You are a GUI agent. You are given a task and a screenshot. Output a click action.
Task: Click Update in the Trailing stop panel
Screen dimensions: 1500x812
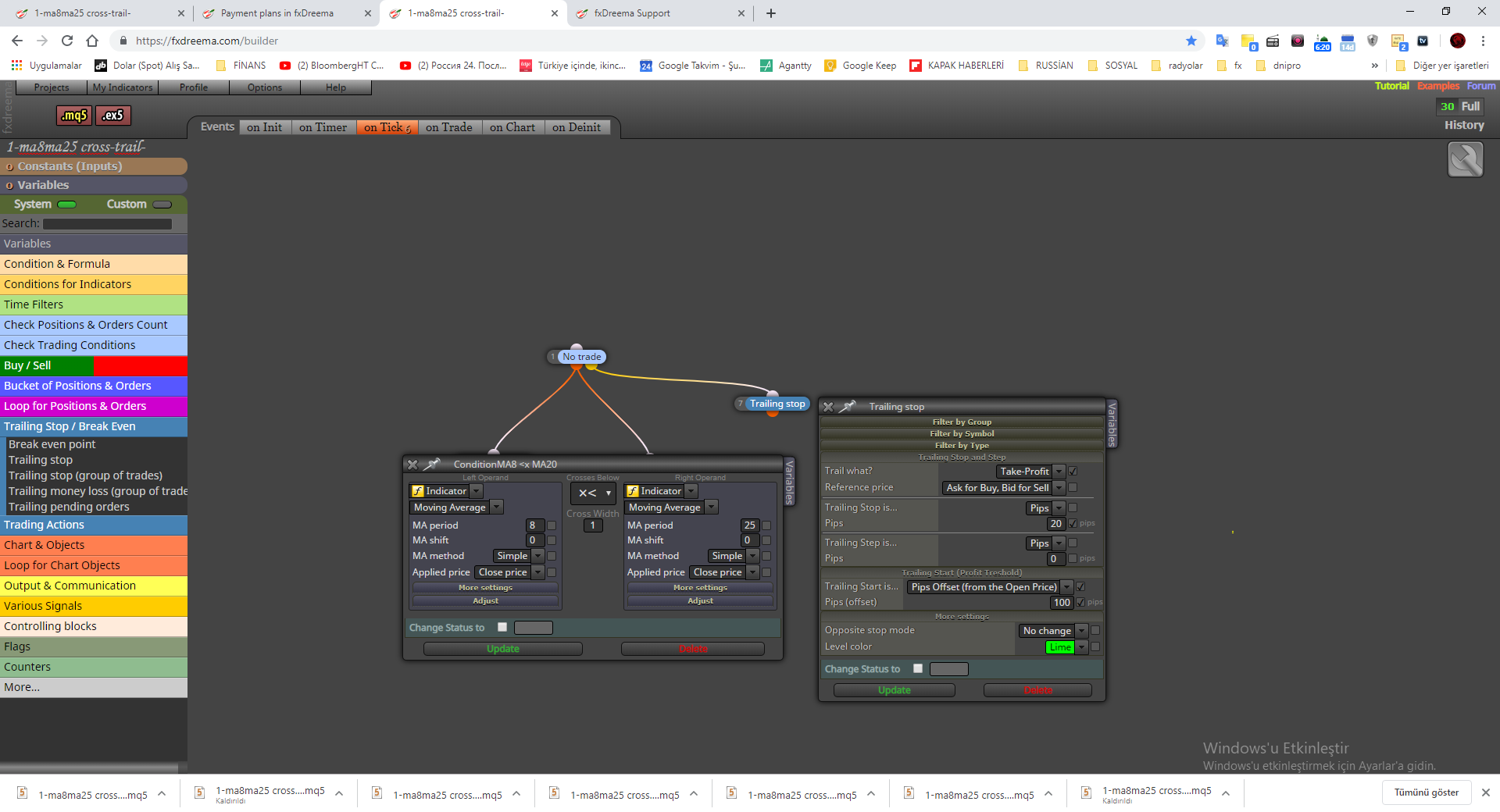pyautogui.click(x=894, y=690)
